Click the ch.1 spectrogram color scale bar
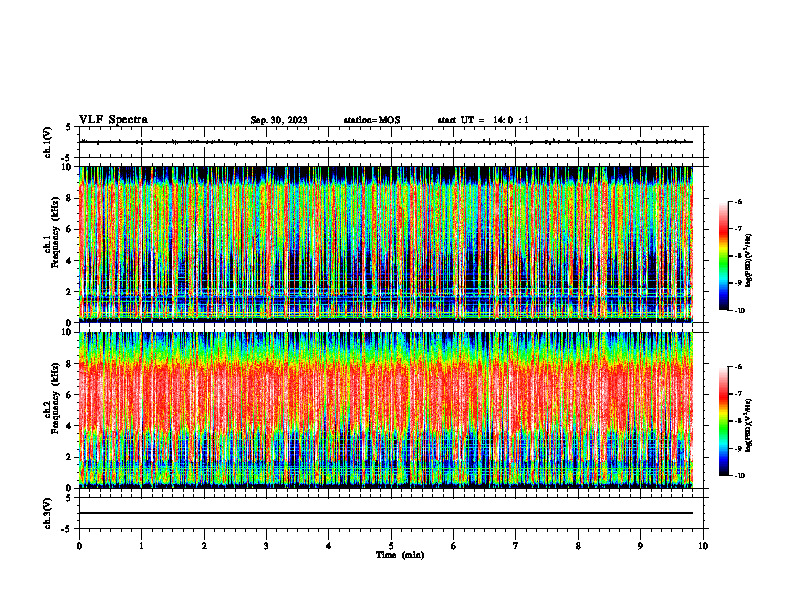The height and width of the screenshot is (612, 792). (x=724, y=256)
